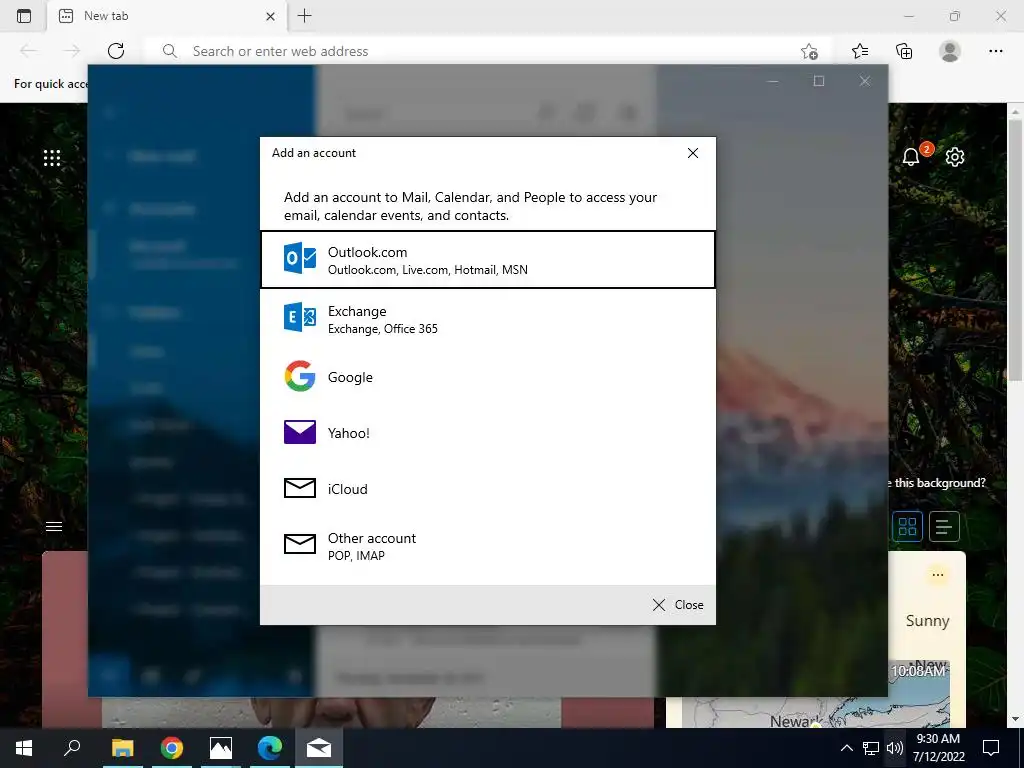The width and height of the screenshot is (1024, 768).
Task: Open File Explorer from the taskbar
Action: [122, 748]
